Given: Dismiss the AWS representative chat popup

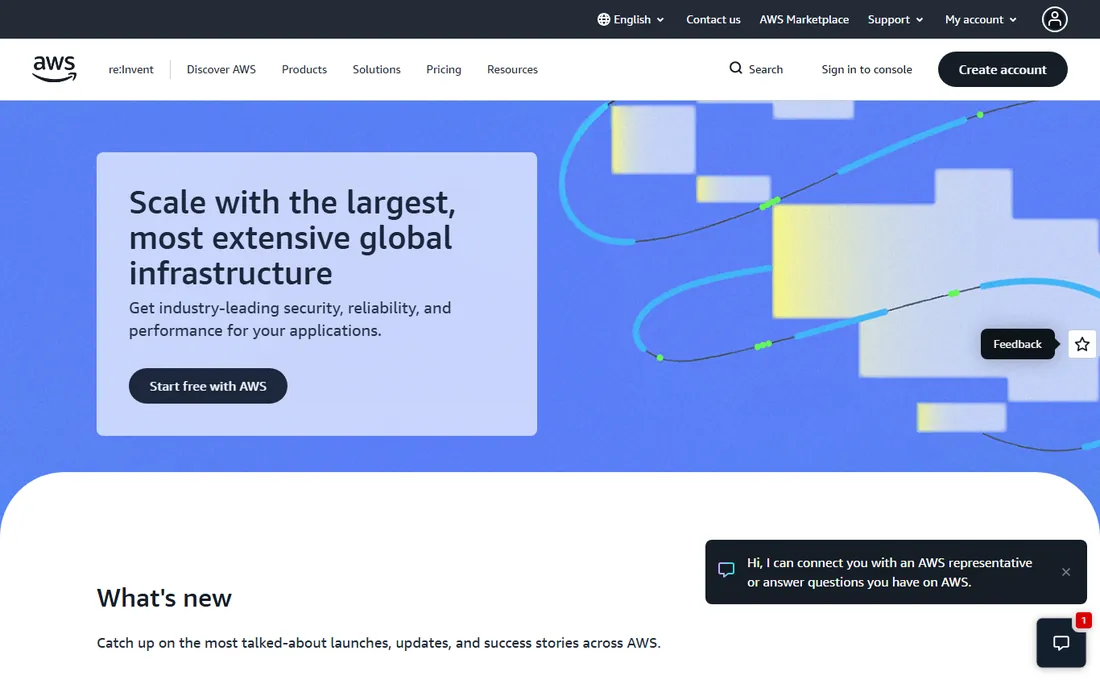Looking at the screenshot, I should tap(1066, 572).
